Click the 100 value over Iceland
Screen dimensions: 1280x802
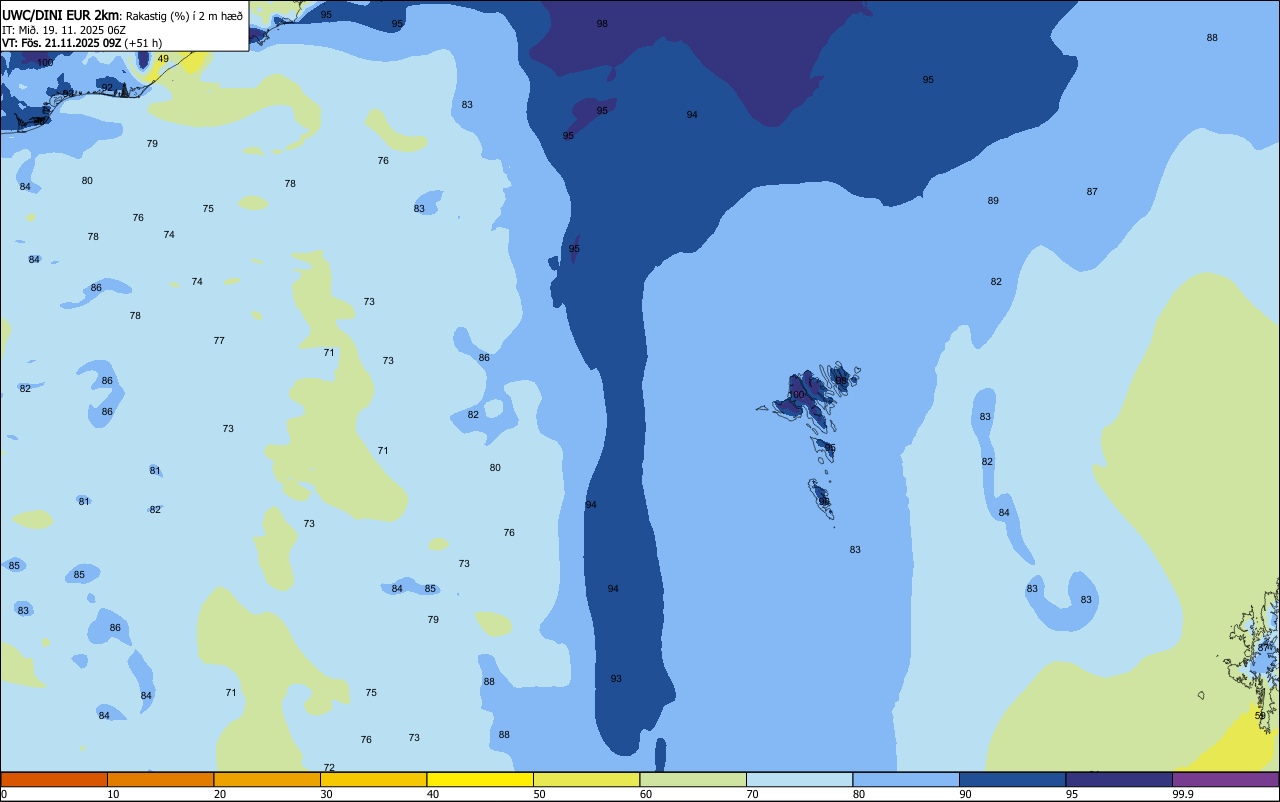[45, 63]
